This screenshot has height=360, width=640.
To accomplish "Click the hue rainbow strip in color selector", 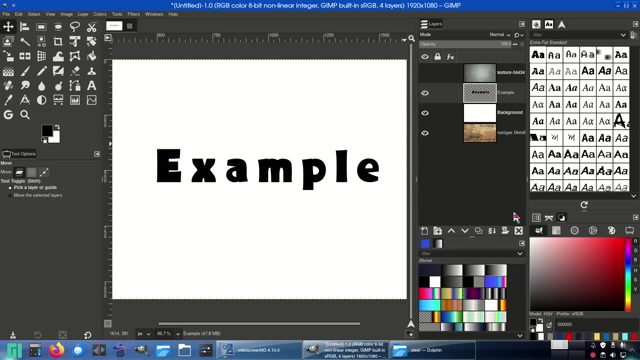I will pos(628,275).
